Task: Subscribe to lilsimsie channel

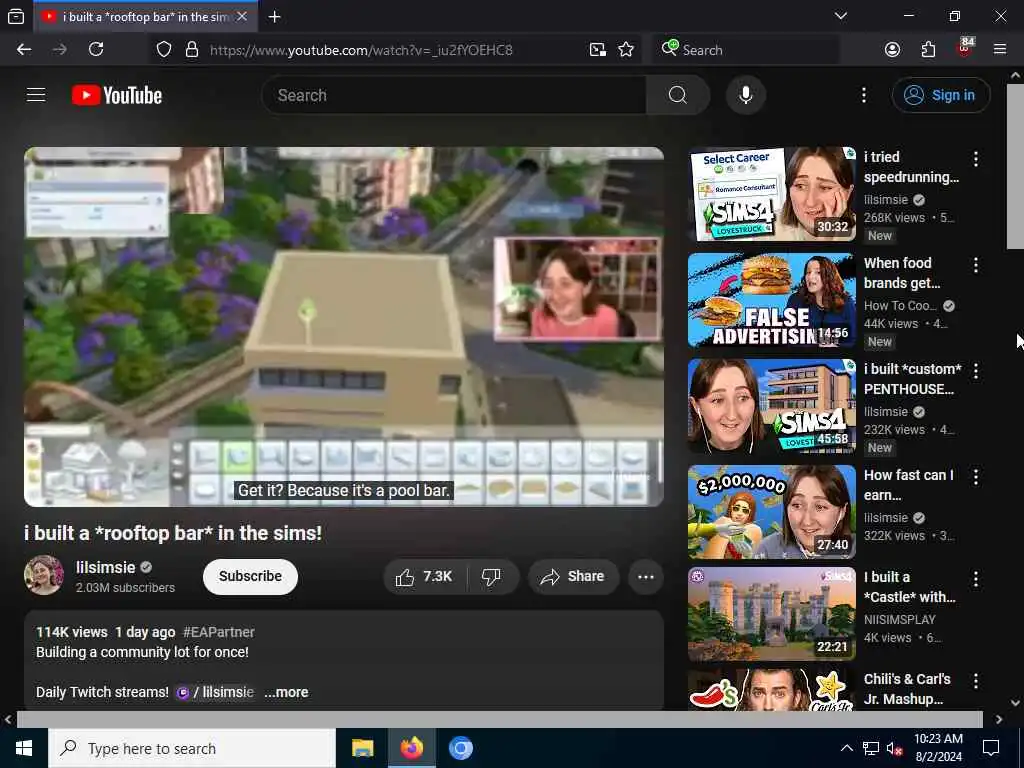Action: 250,577
